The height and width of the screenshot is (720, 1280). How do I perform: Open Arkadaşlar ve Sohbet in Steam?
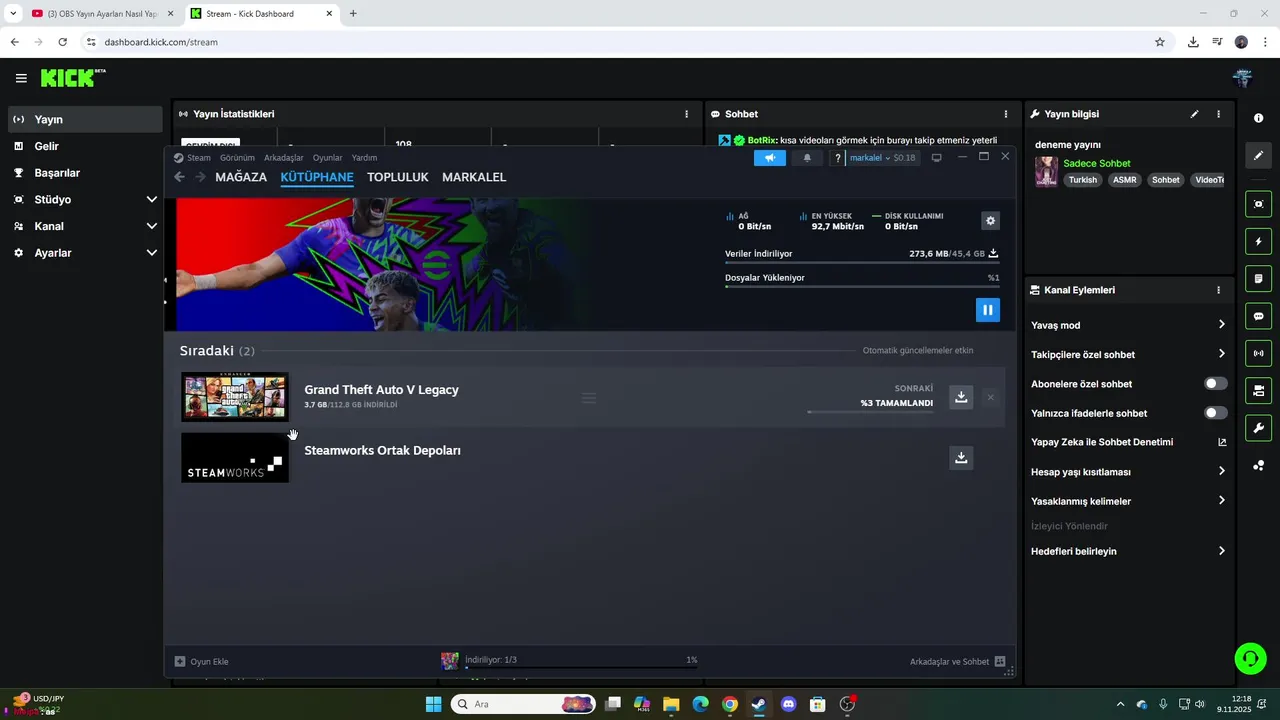click(958, 661)
